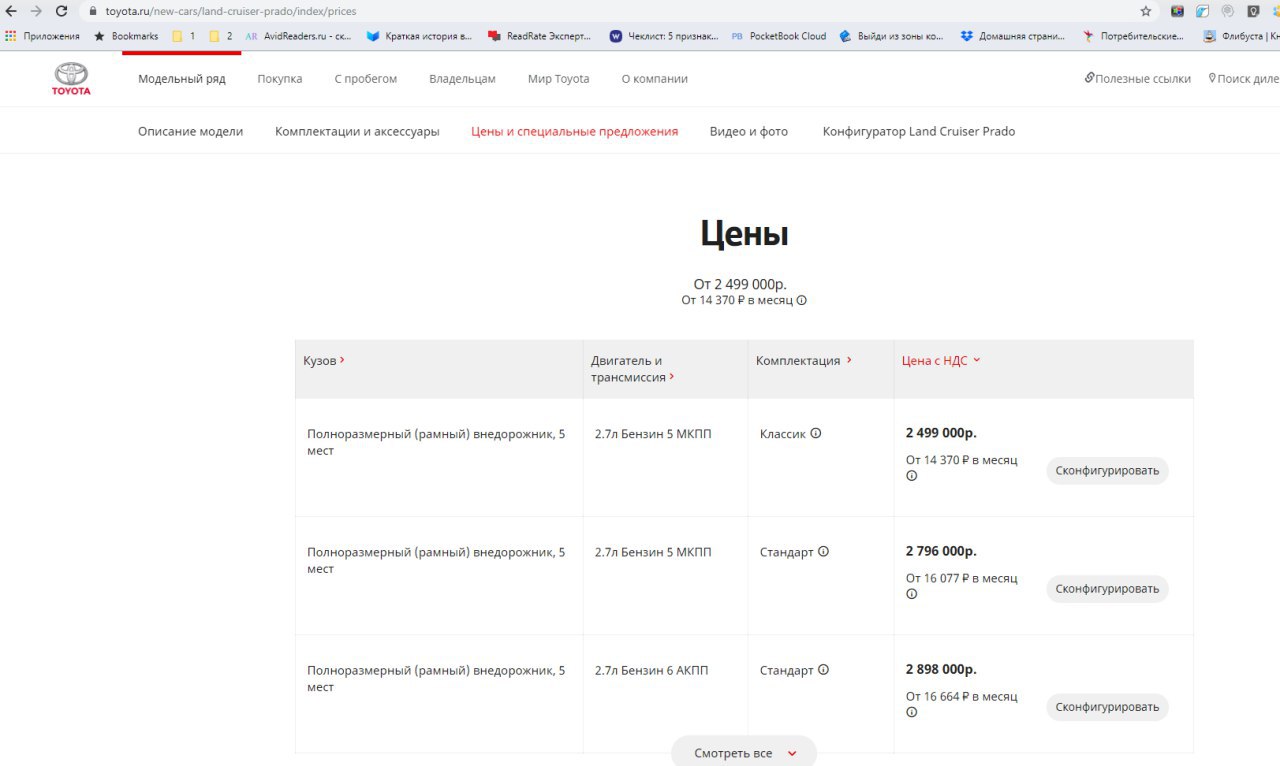Open bookmark folder labeled 2
The width and height of the screenshot is (1280, 766).
click(220, 36)
